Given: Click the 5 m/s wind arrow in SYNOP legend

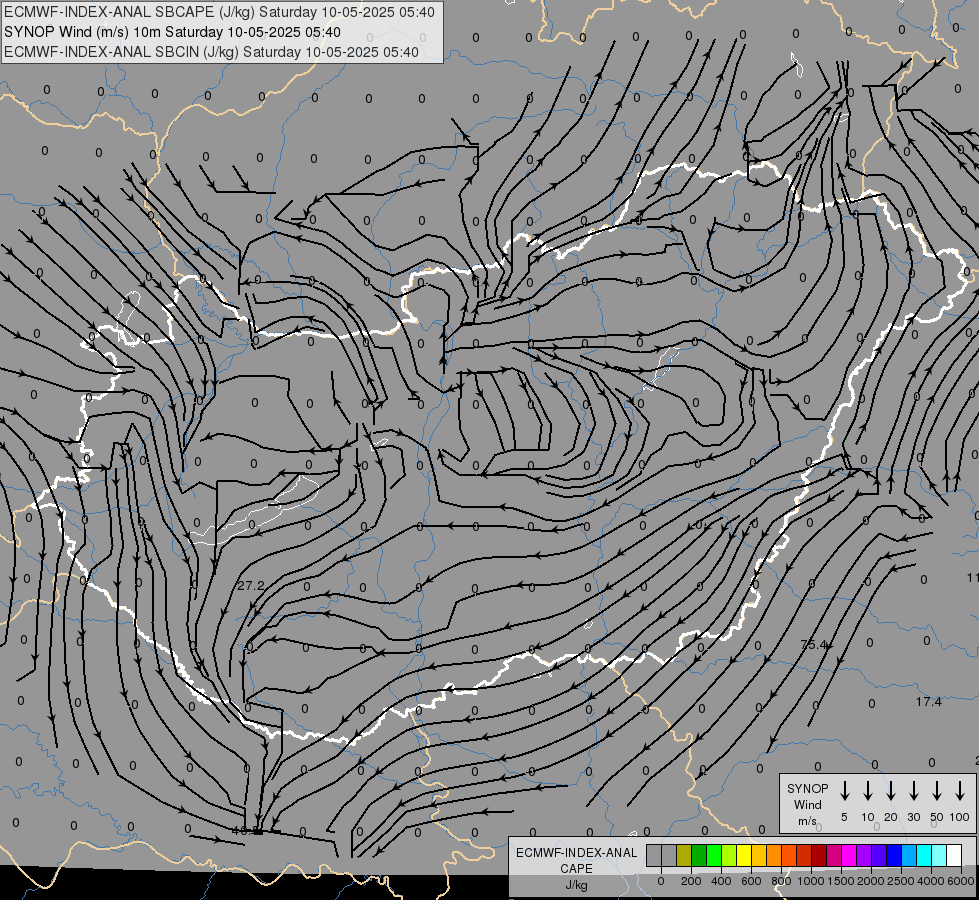Looking at the screenshot, I should click(x=844, y=791).
